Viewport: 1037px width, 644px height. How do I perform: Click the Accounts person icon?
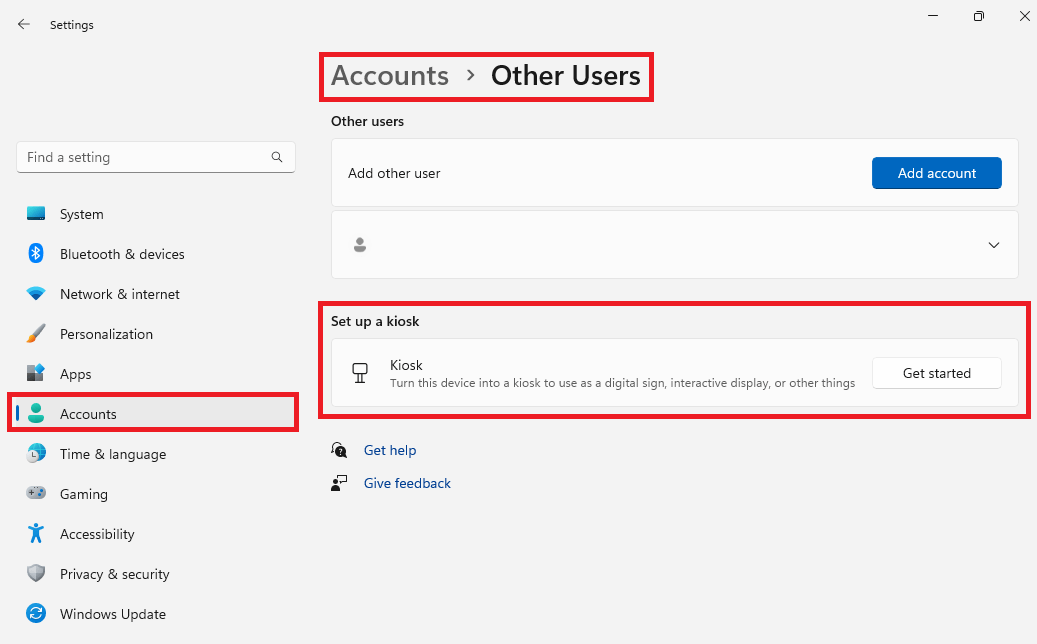36,413
